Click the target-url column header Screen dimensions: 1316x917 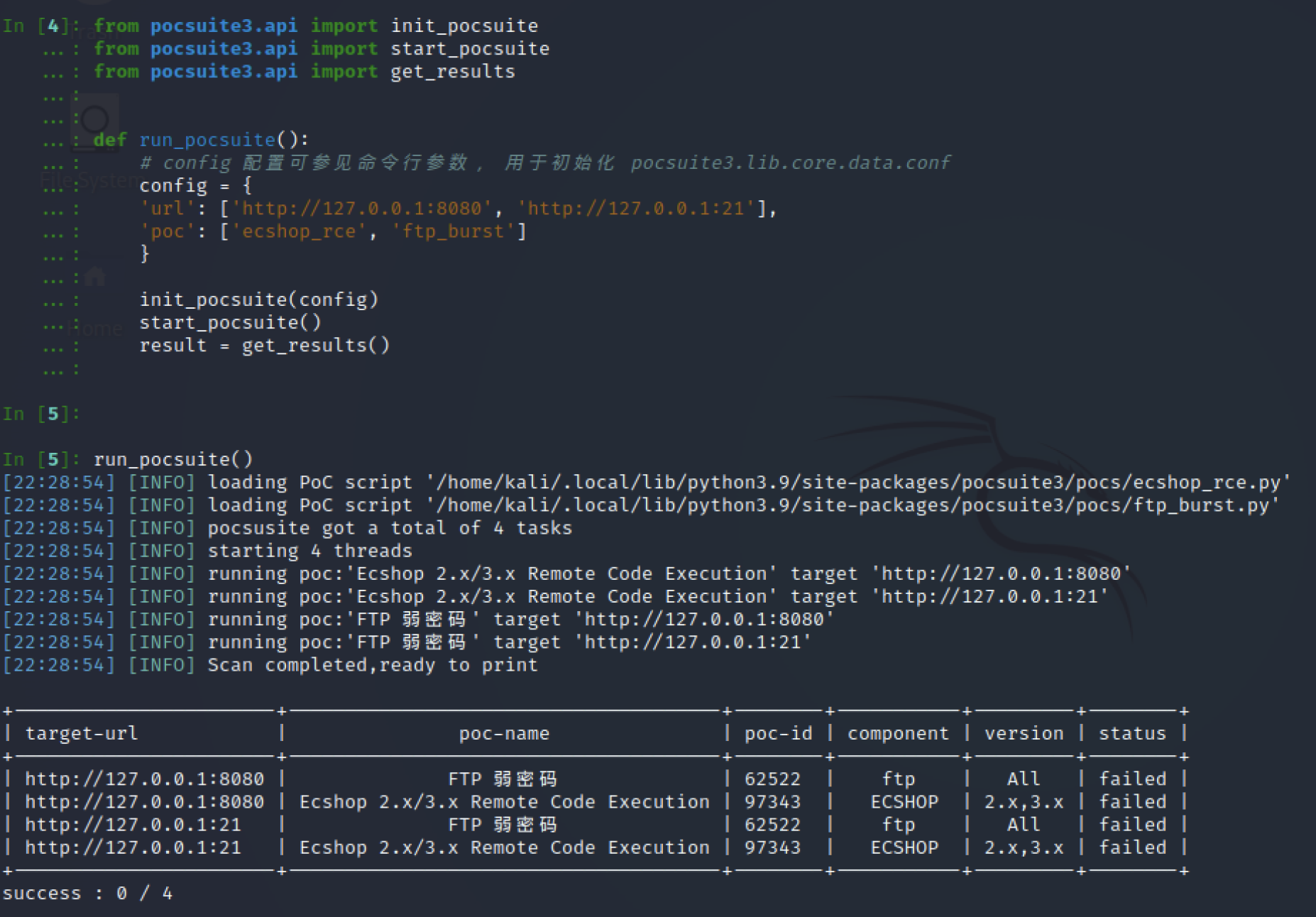coord(82,733)
